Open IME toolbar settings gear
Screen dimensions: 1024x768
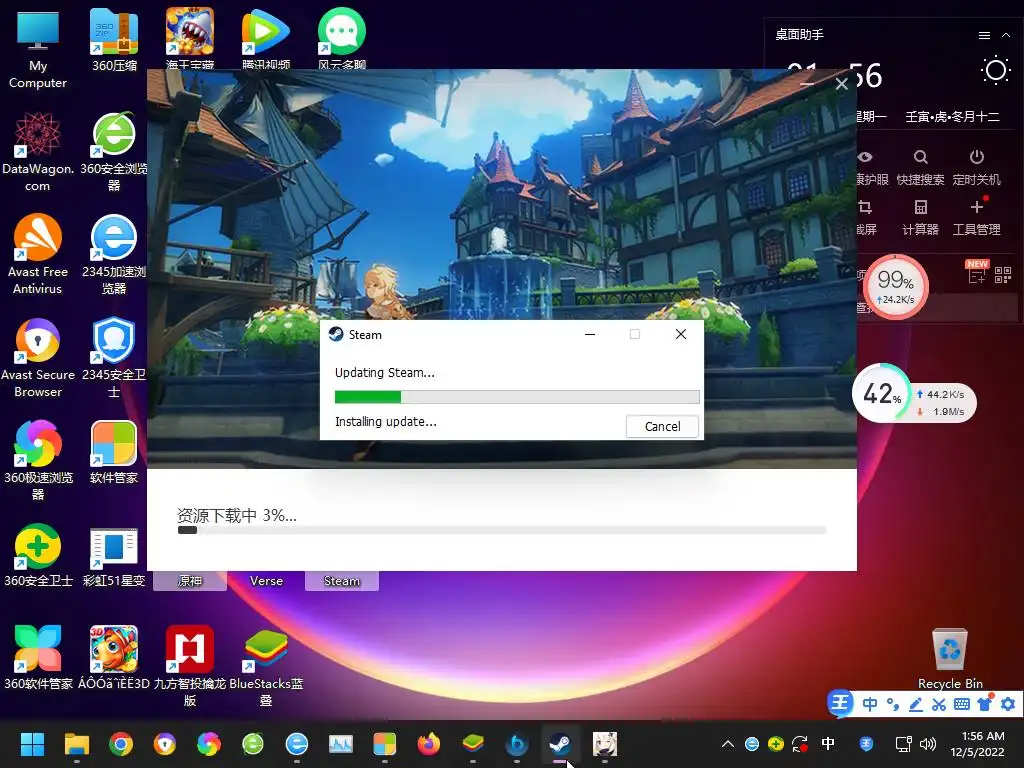[1008, 704]
